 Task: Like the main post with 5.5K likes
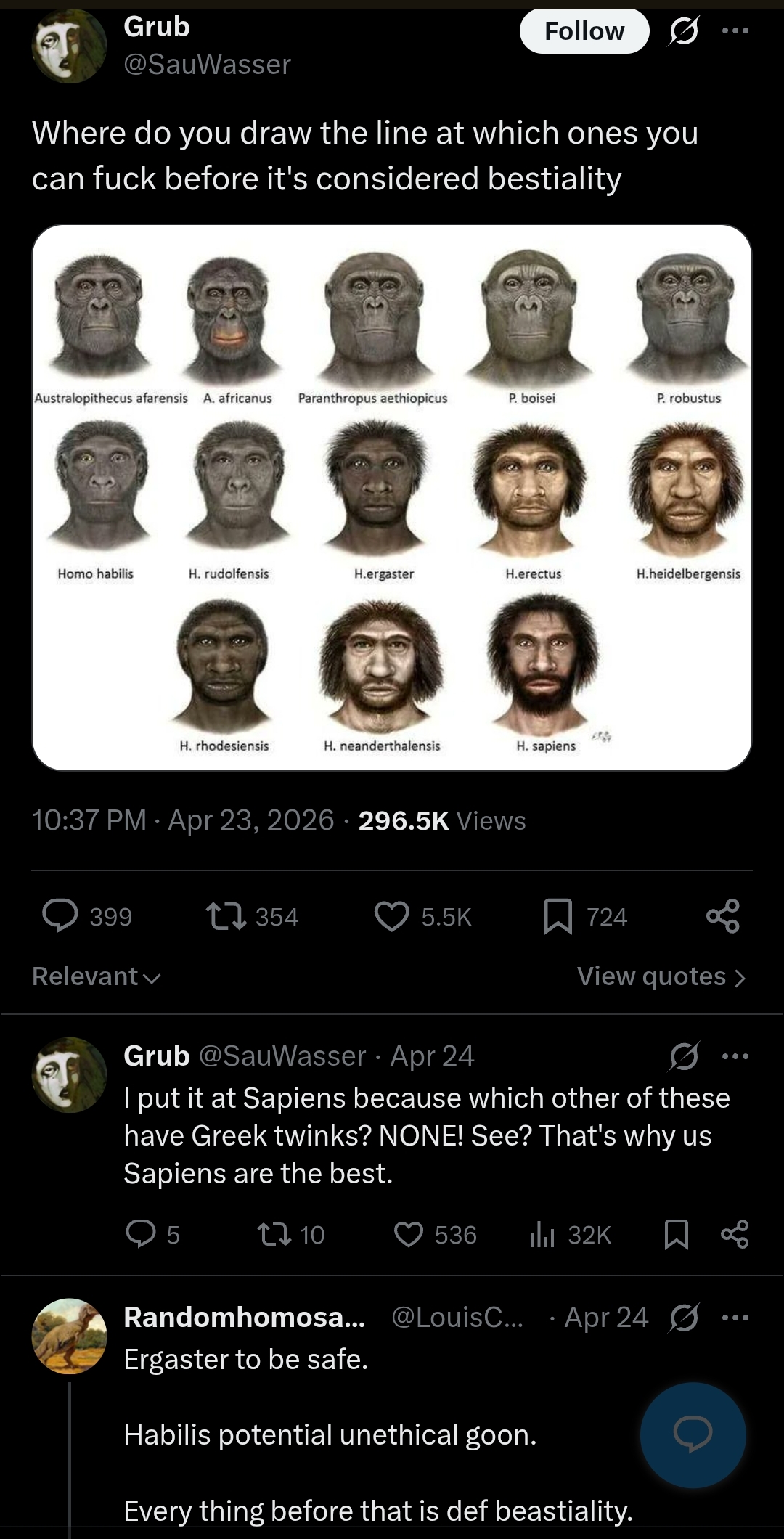click(392, 916)
